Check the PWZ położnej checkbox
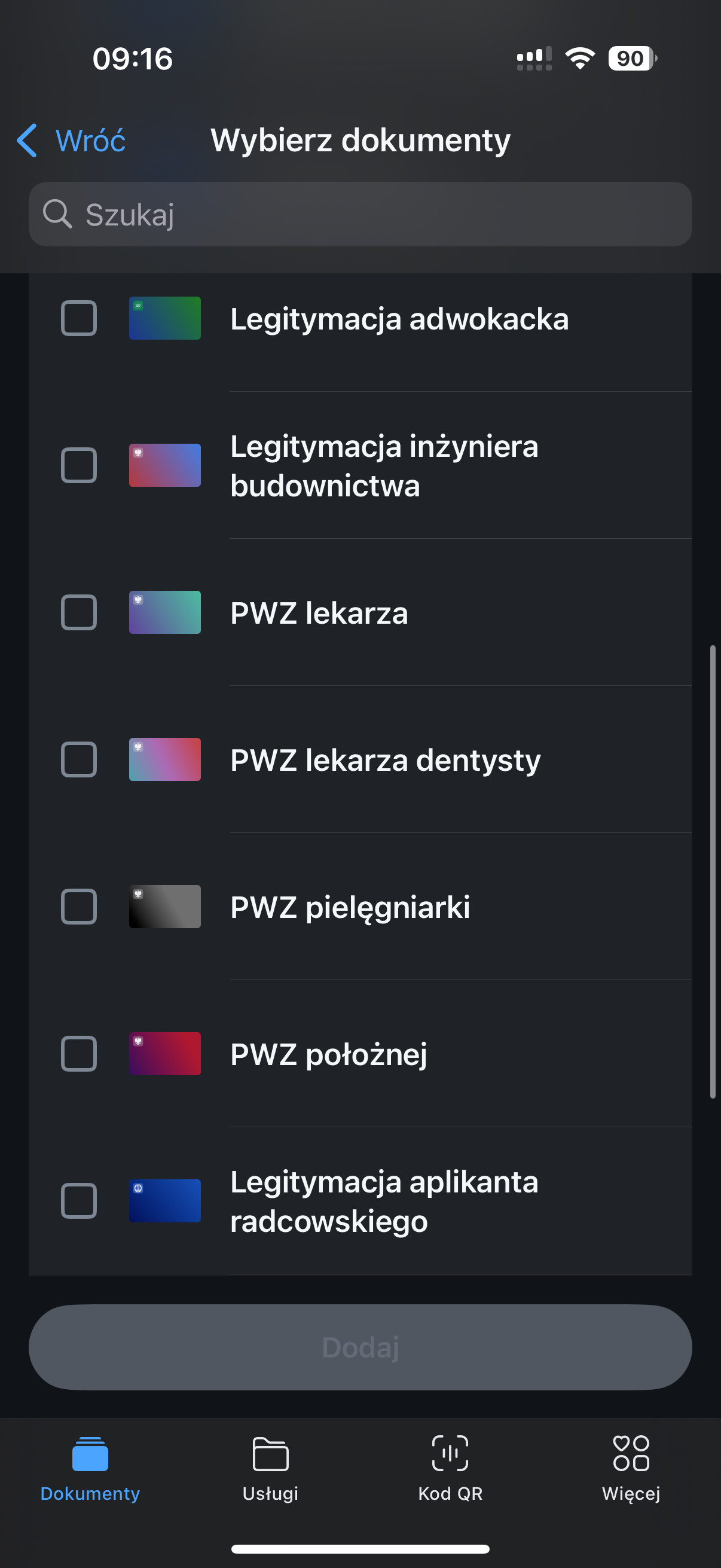 click(x=79, y=1054)
